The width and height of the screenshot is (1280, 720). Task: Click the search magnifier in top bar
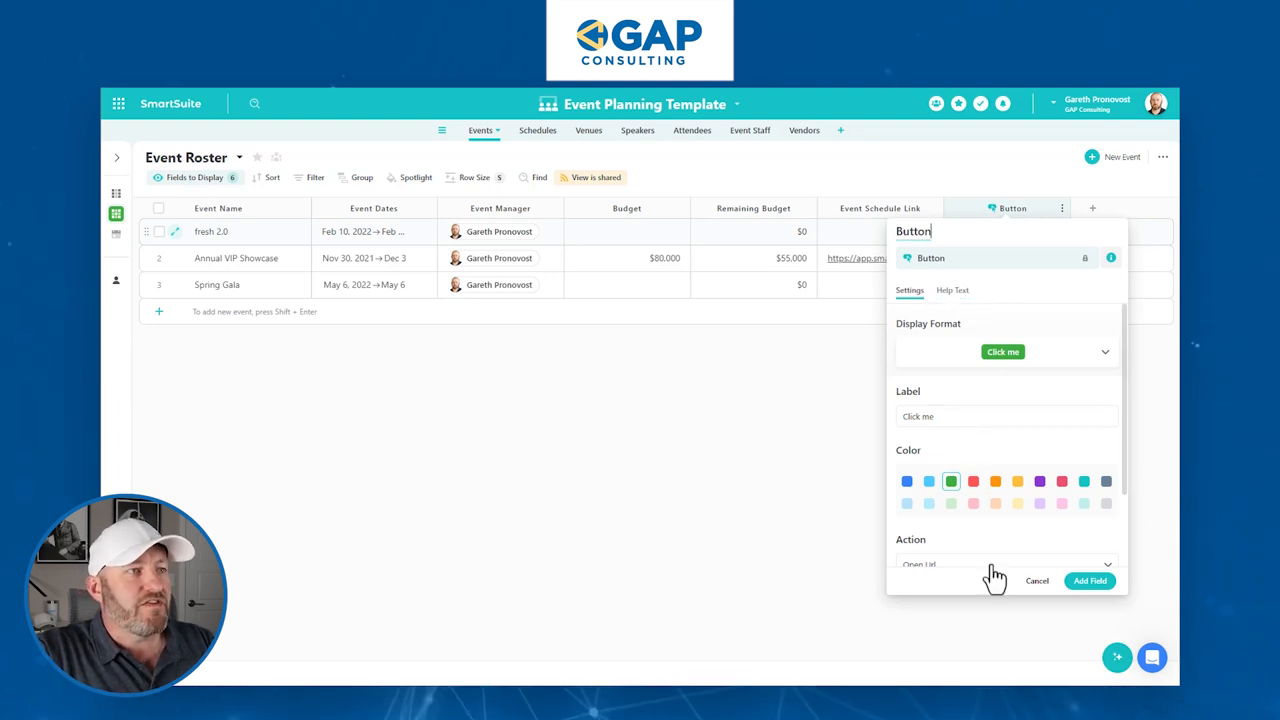(x=255, y=104)
